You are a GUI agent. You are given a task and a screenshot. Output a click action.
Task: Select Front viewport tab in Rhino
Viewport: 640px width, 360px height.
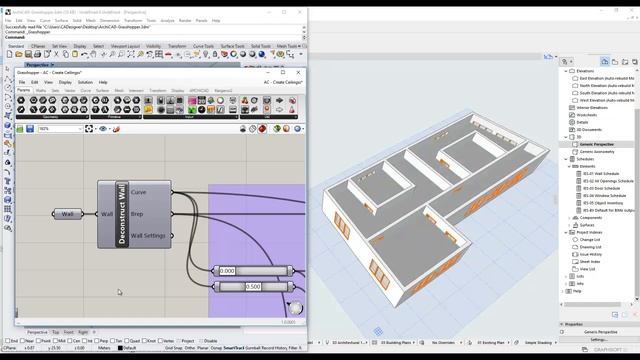pos(69,332)
